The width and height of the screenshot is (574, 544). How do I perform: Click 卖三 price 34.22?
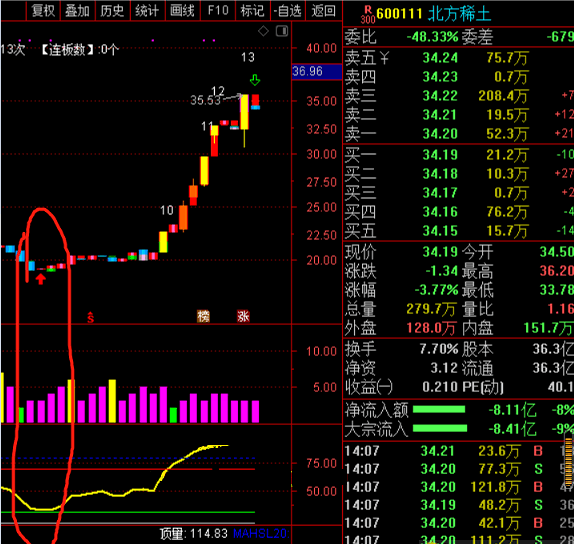440,96
